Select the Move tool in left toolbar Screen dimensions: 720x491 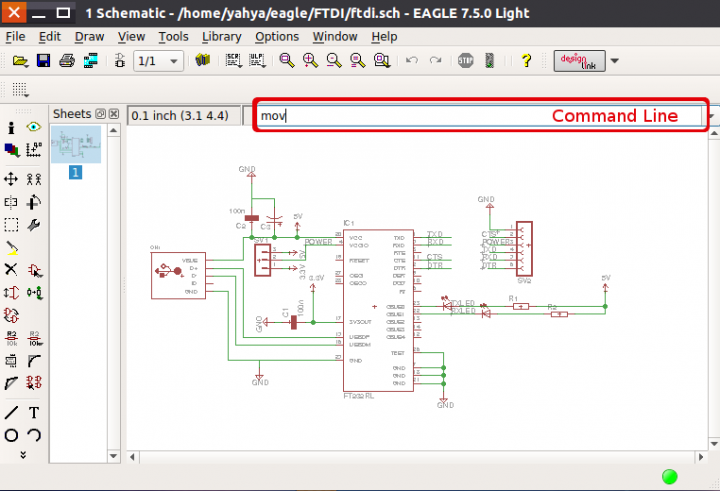pos(11,179)
